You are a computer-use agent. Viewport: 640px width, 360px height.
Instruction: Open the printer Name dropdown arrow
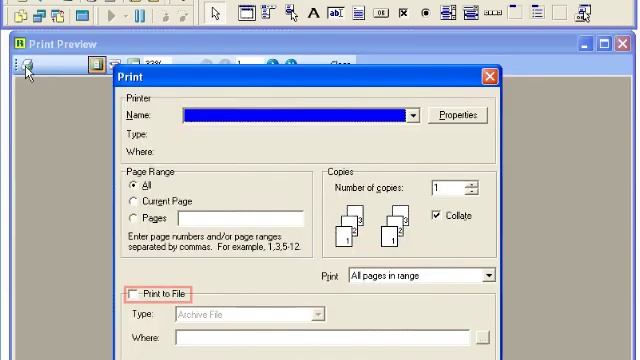(413, 116)
